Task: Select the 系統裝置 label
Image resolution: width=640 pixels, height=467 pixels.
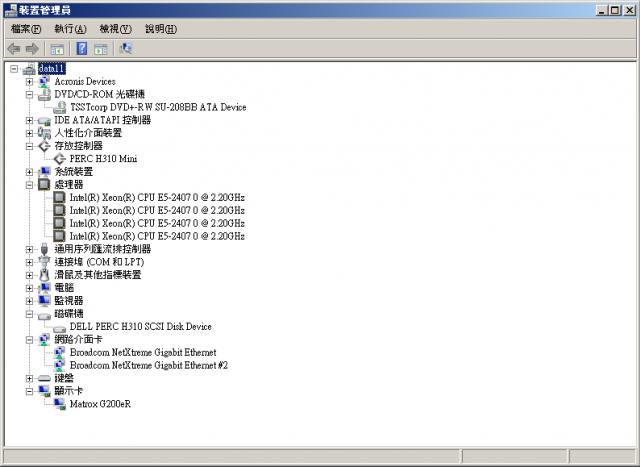Action: [73, 172]
